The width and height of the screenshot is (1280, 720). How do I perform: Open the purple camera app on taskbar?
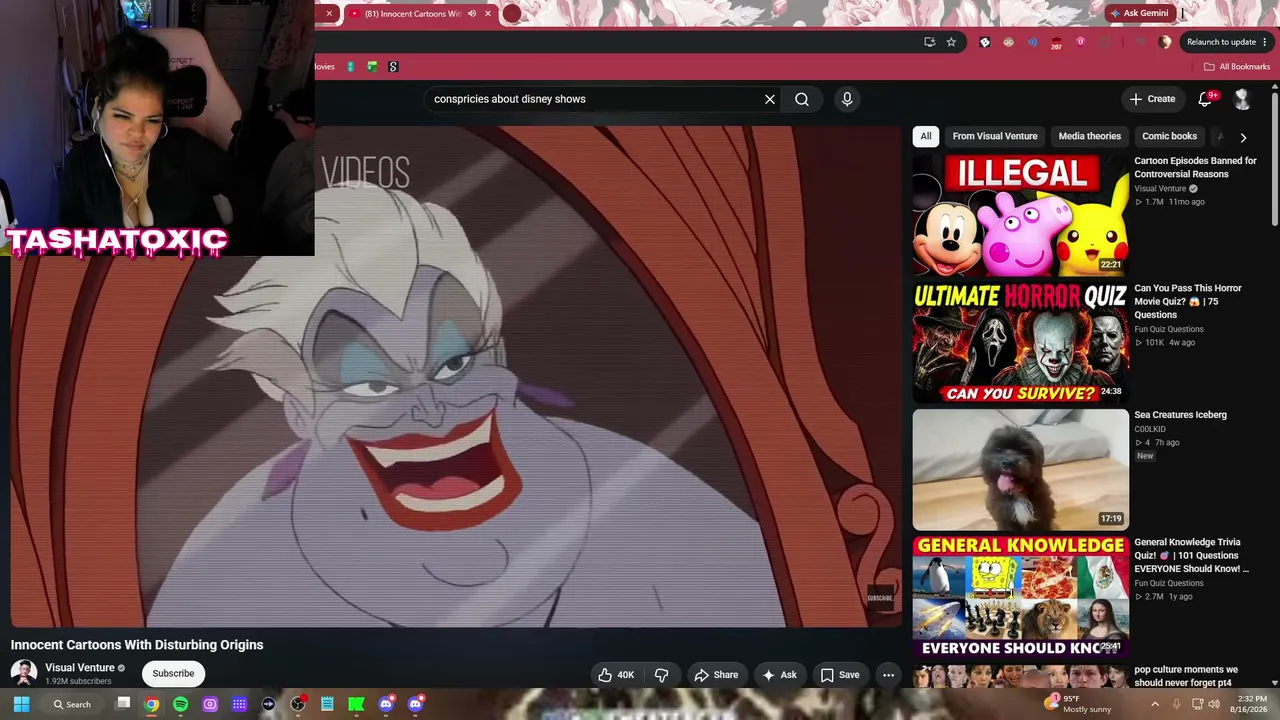tap(210, 704)
